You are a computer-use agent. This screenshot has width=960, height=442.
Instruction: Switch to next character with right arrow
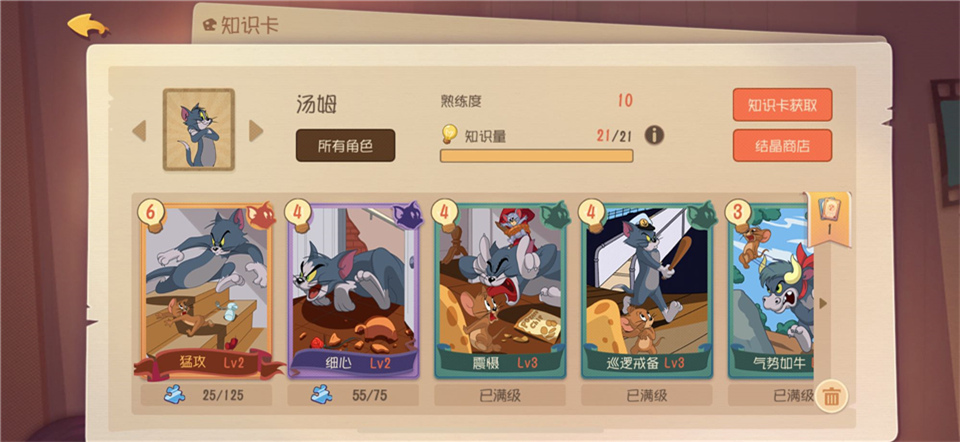click(256, 130)
